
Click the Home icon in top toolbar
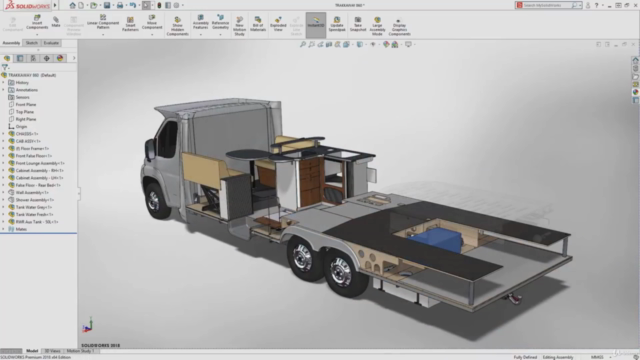tap(72, 5)
